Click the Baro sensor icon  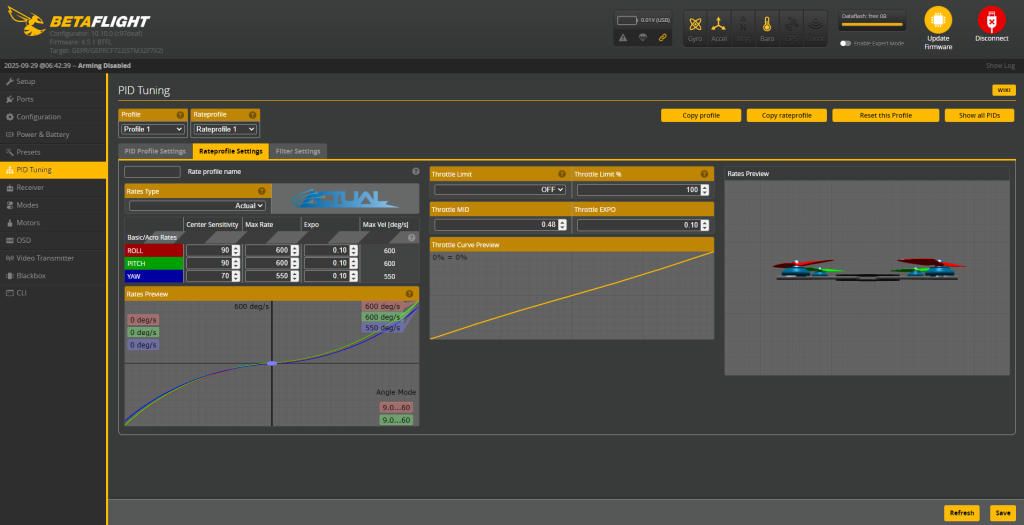point(766,27)
